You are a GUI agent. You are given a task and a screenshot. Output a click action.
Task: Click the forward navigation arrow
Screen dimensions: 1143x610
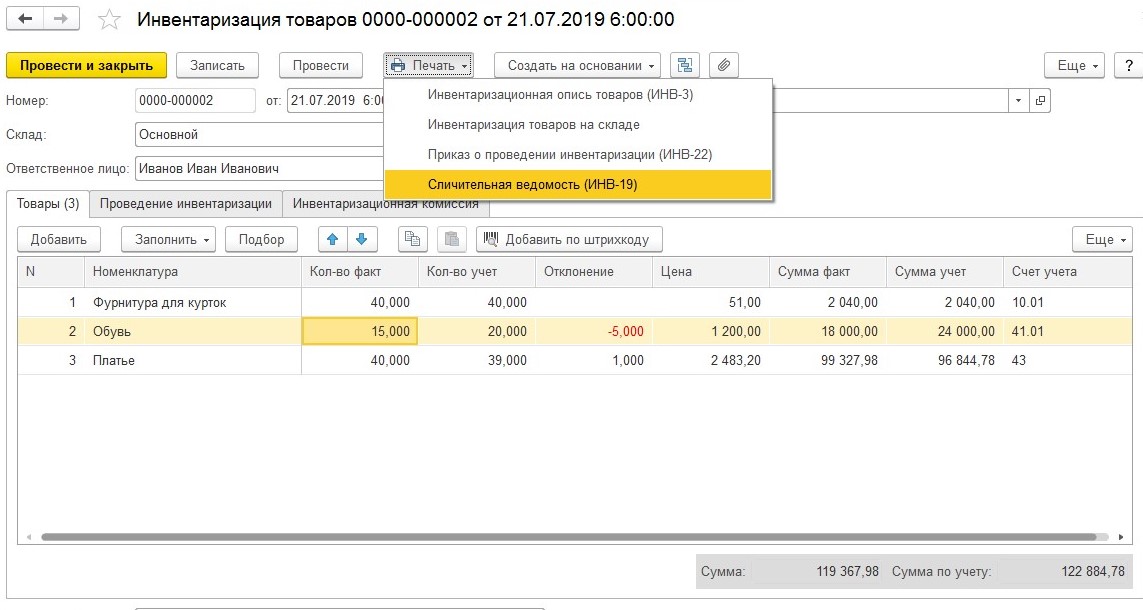tap(61, 19)
